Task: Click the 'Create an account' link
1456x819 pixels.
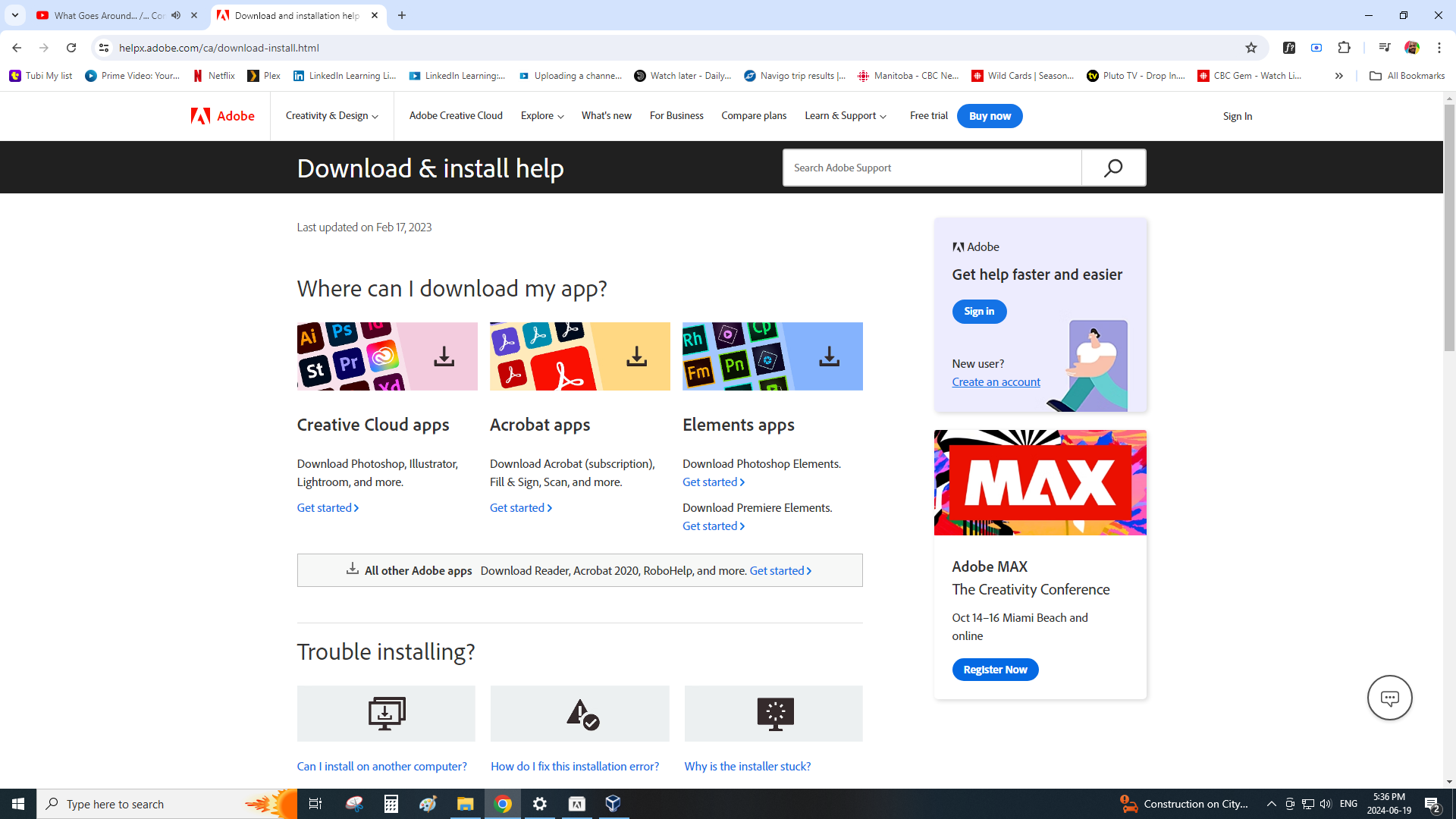Action: (996, 382)
